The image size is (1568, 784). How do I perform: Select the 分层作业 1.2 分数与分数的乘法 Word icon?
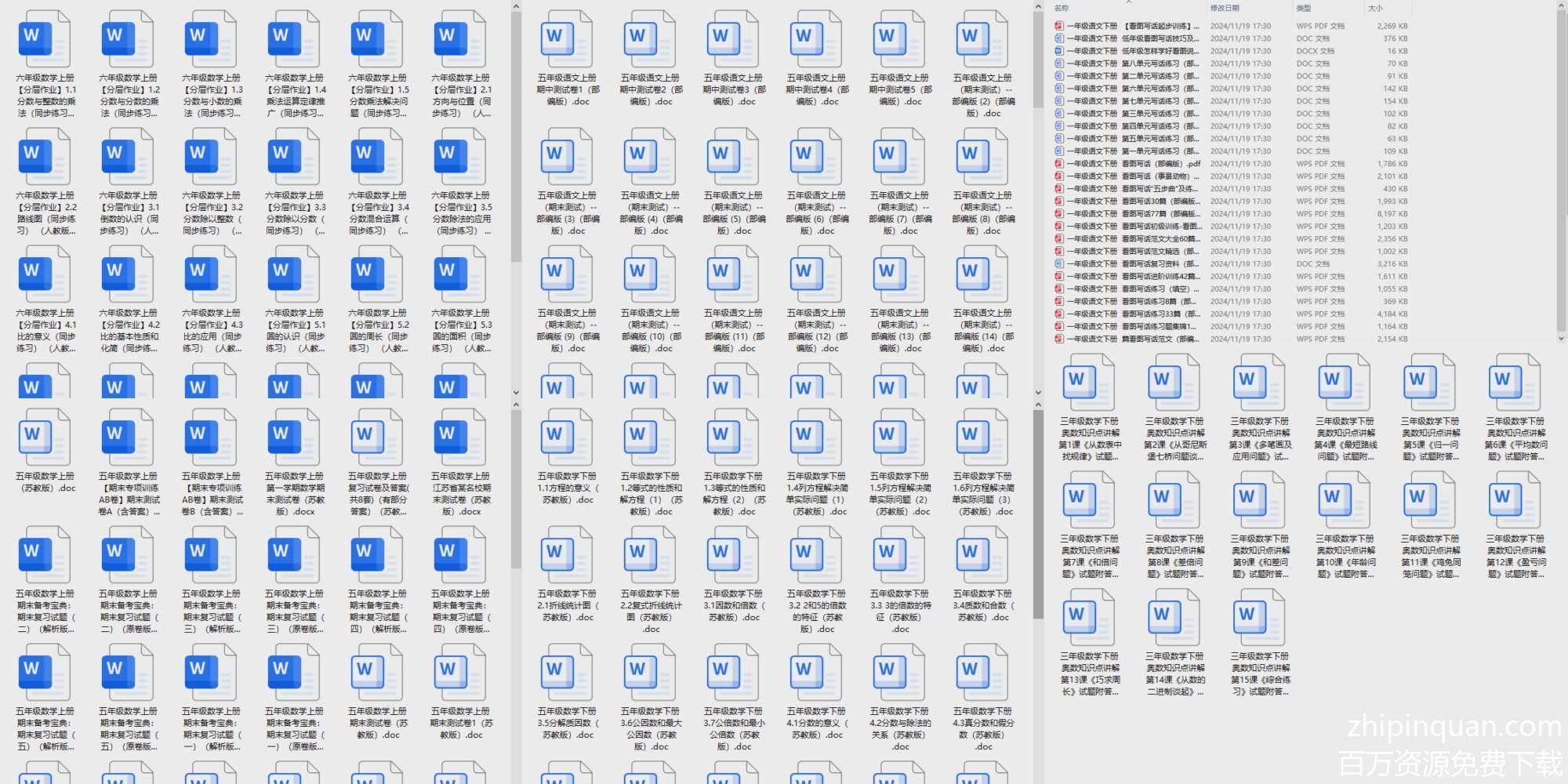(x=129, y=38)
